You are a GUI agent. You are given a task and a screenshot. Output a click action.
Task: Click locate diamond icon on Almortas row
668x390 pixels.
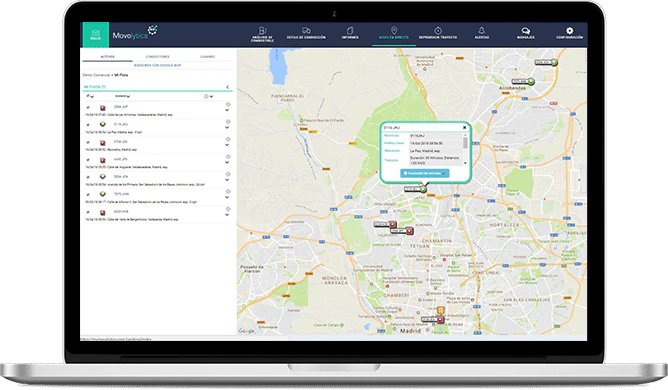228,104
